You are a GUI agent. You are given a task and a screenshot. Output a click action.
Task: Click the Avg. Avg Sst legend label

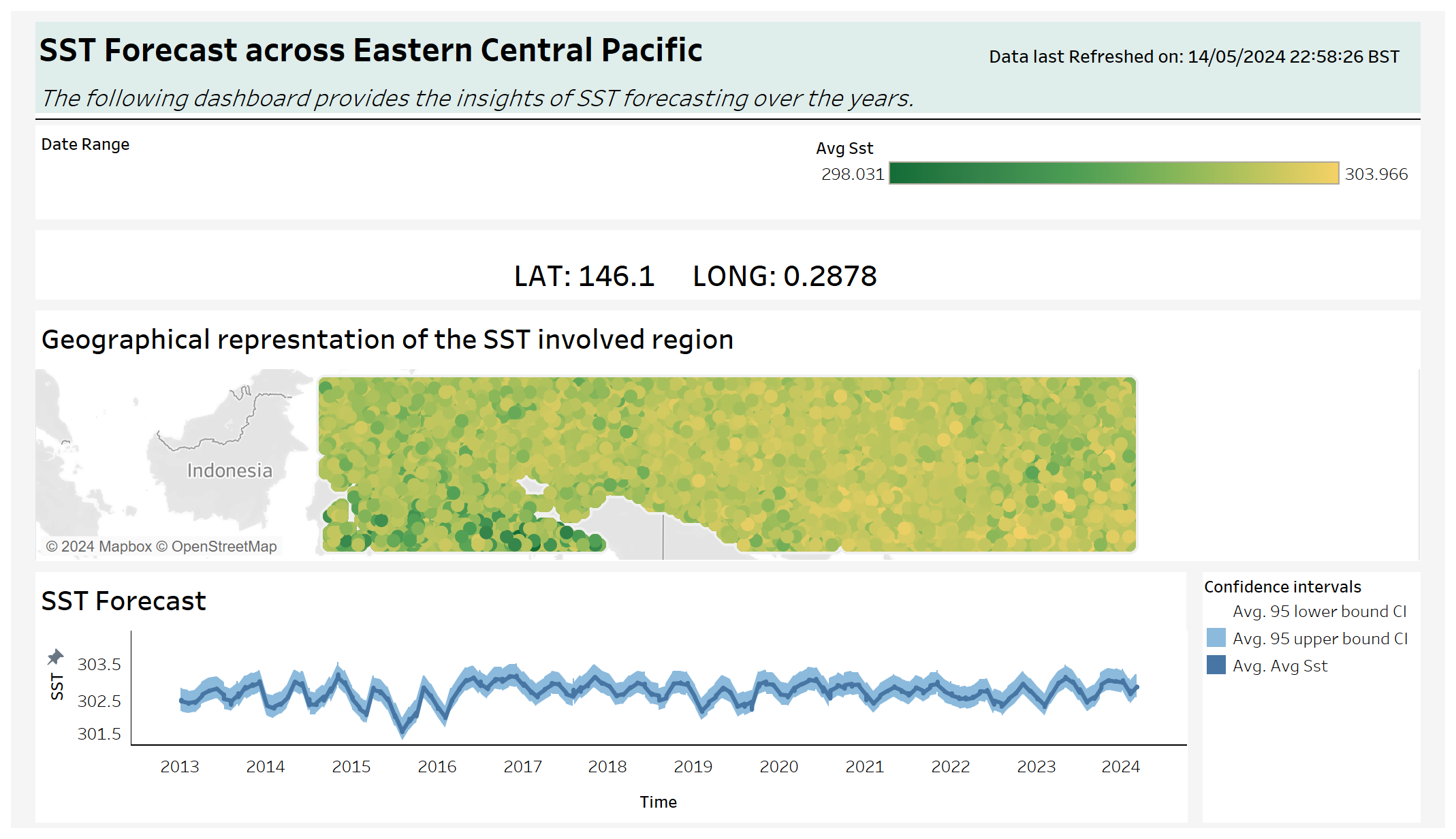[1280, 666]
